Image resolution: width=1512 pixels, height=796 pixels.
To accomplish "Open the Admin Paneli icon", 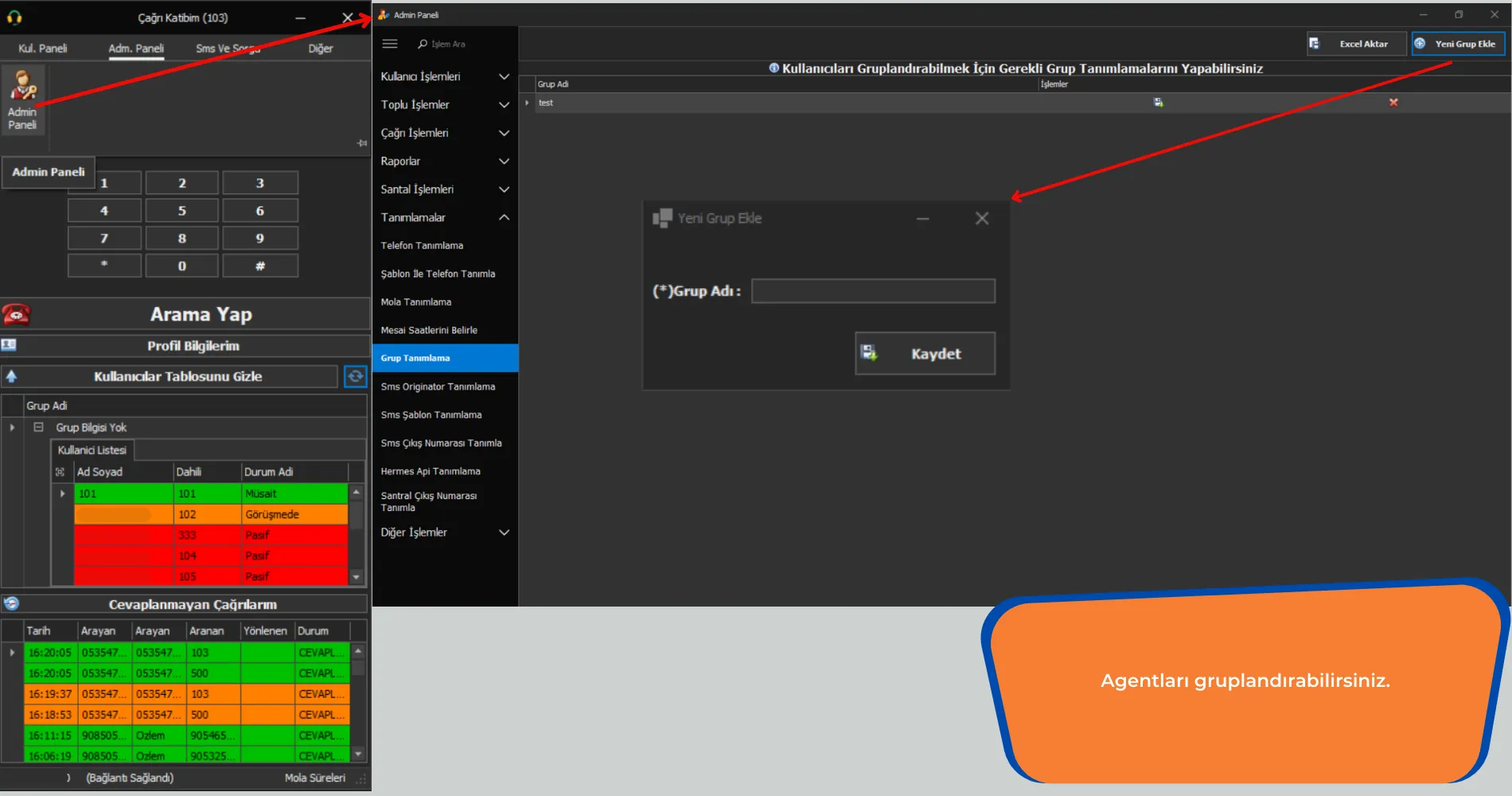I will (22, 101).
